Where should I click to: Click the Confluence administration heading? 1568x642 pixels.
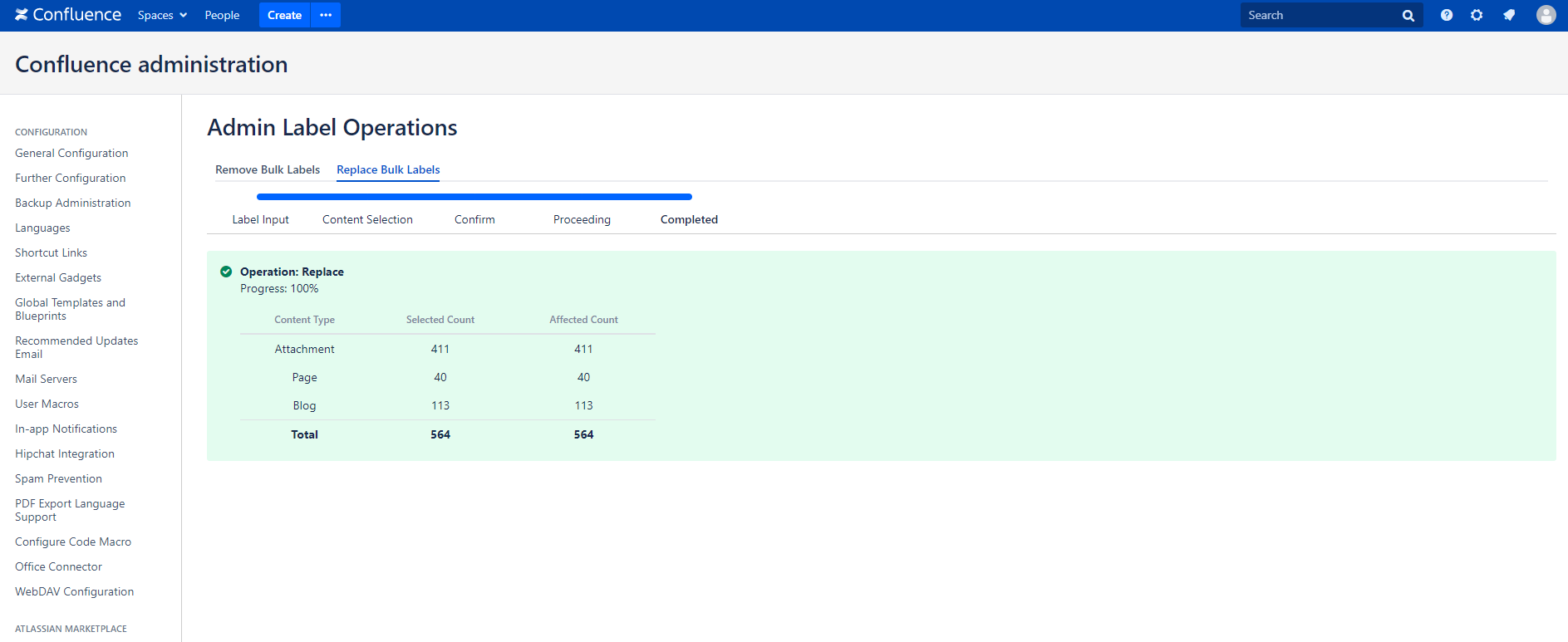(x=151, y=64)
